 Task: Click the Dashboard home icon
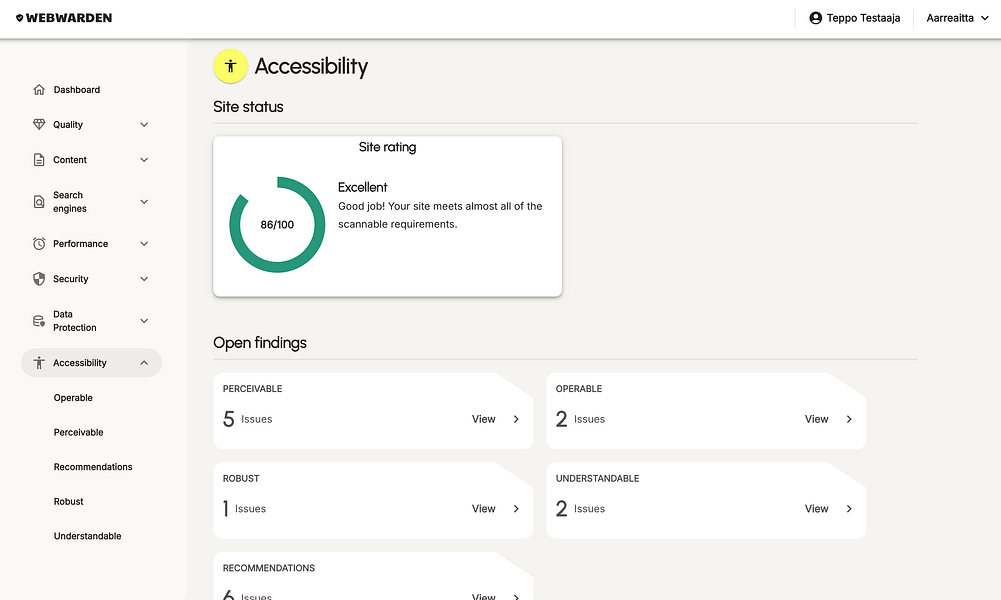pos(39,90)
